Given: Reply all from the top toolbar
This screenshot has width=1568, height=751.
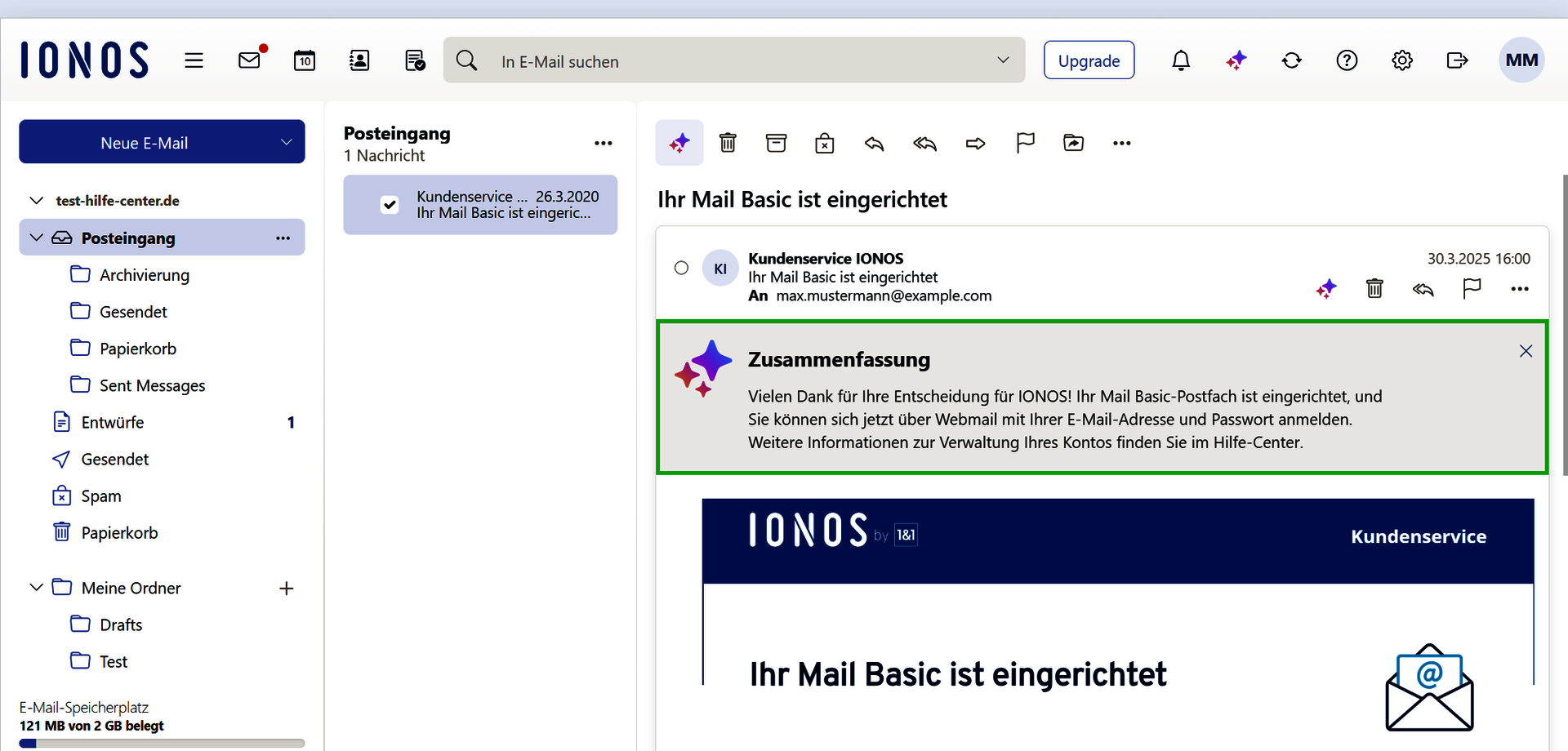Looking at the screenshot, I should (x=924, y=144).
